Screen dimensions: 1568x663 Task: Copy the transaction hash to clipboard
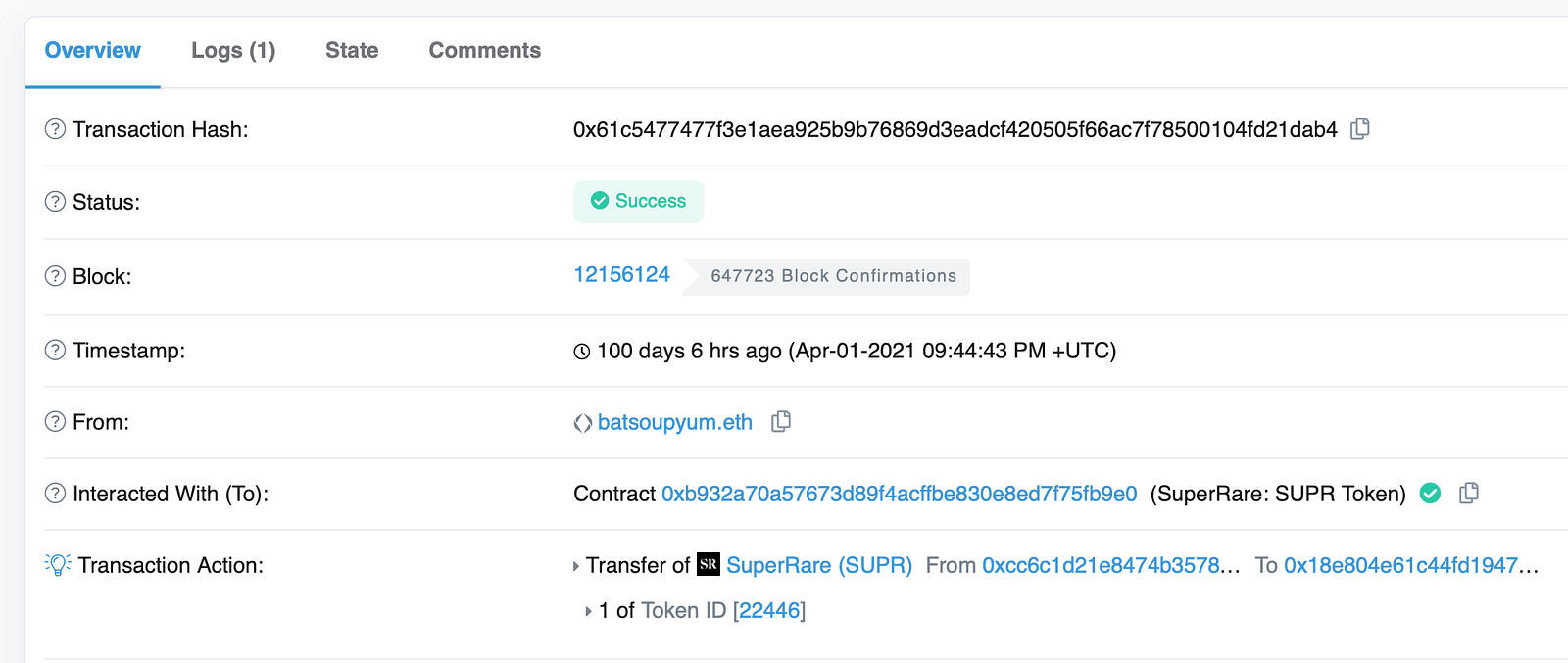(1360, 129)
